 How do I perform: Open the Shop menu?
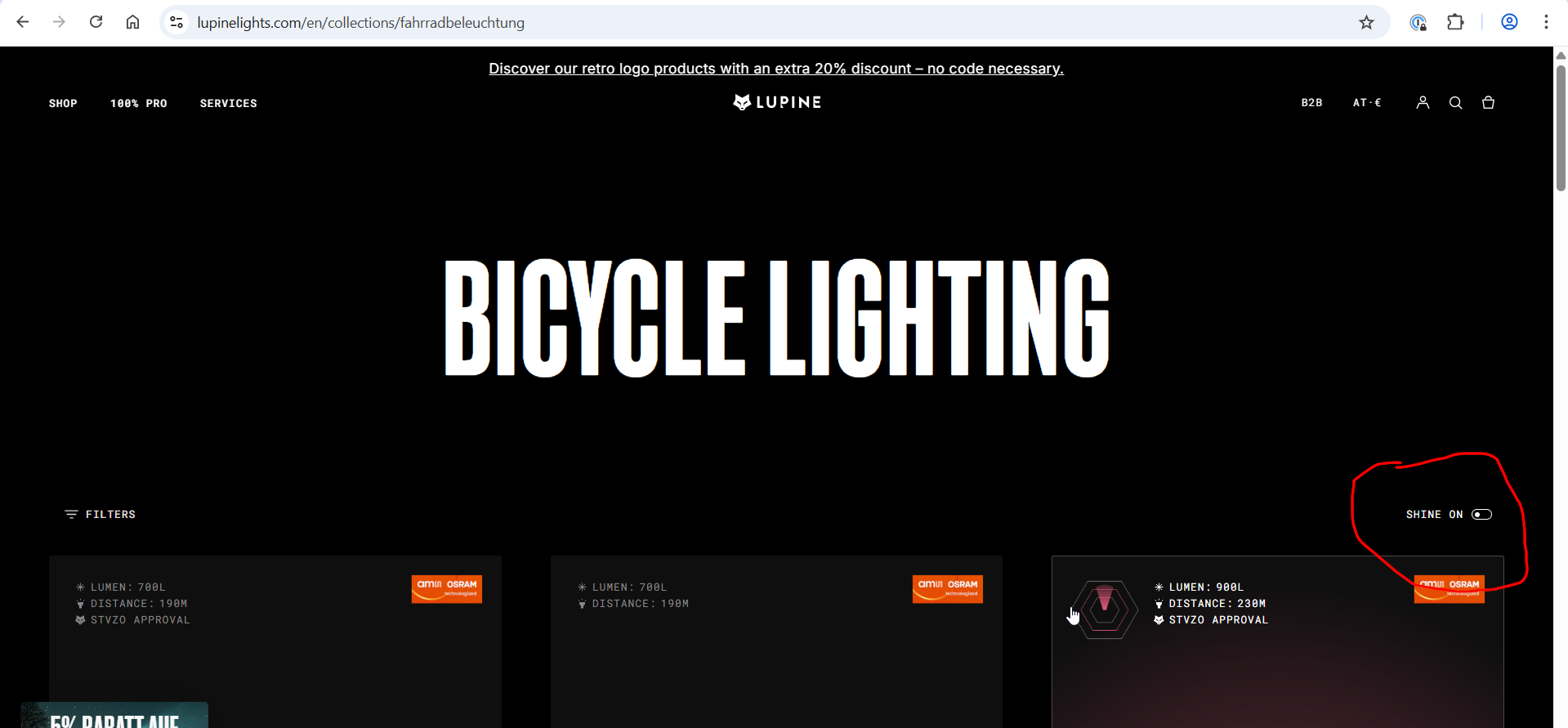pyautogui.click(x=63, y=104)
